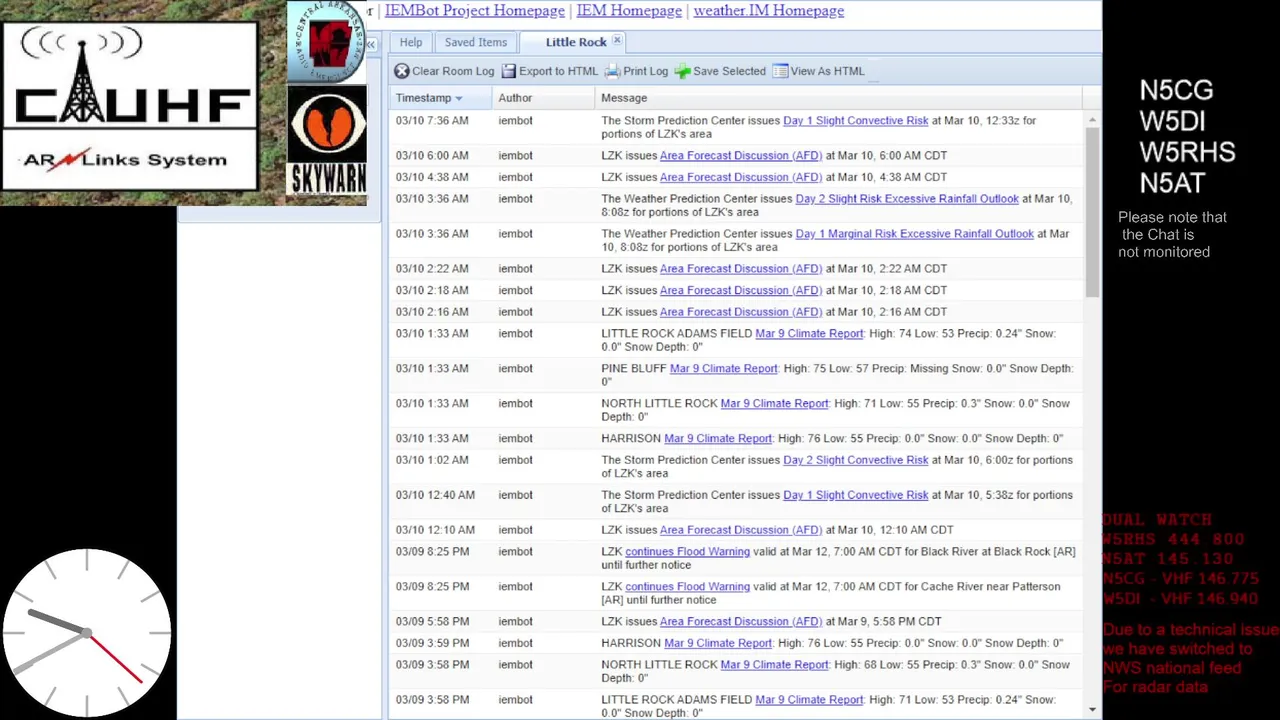Screen dimensions: 1280x720
Task: Open Black River continues Flood Warning link
Action: coord(687,551)
